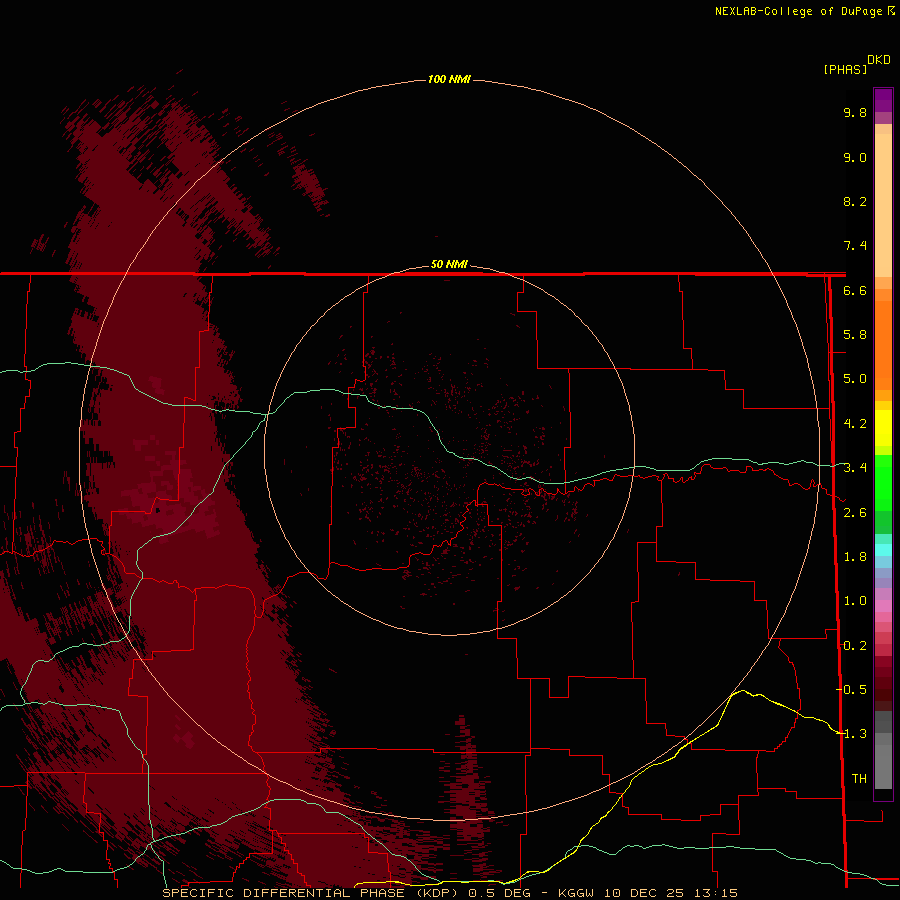
Task: Click the 'TH' threshold label on legend
Action: click(x=859, y=779)
